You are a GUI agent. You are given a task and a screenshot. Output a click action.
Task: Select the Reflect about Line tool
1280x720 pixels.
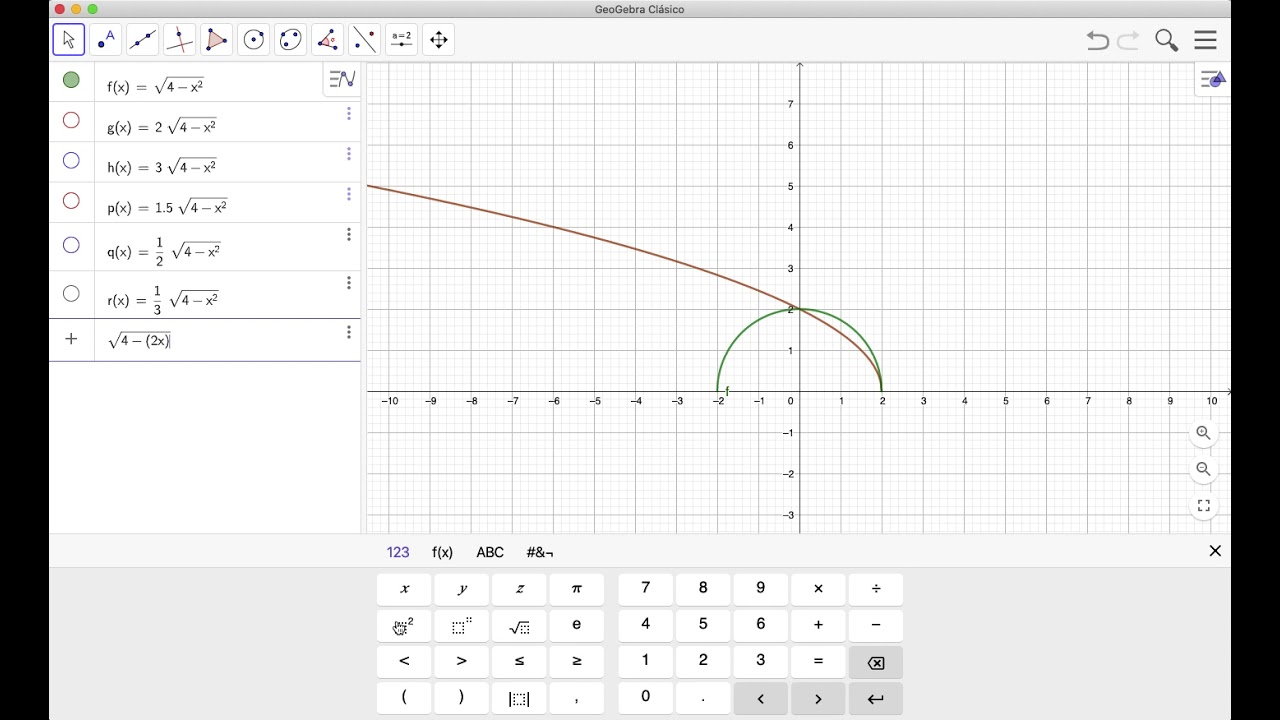point(365,40)
